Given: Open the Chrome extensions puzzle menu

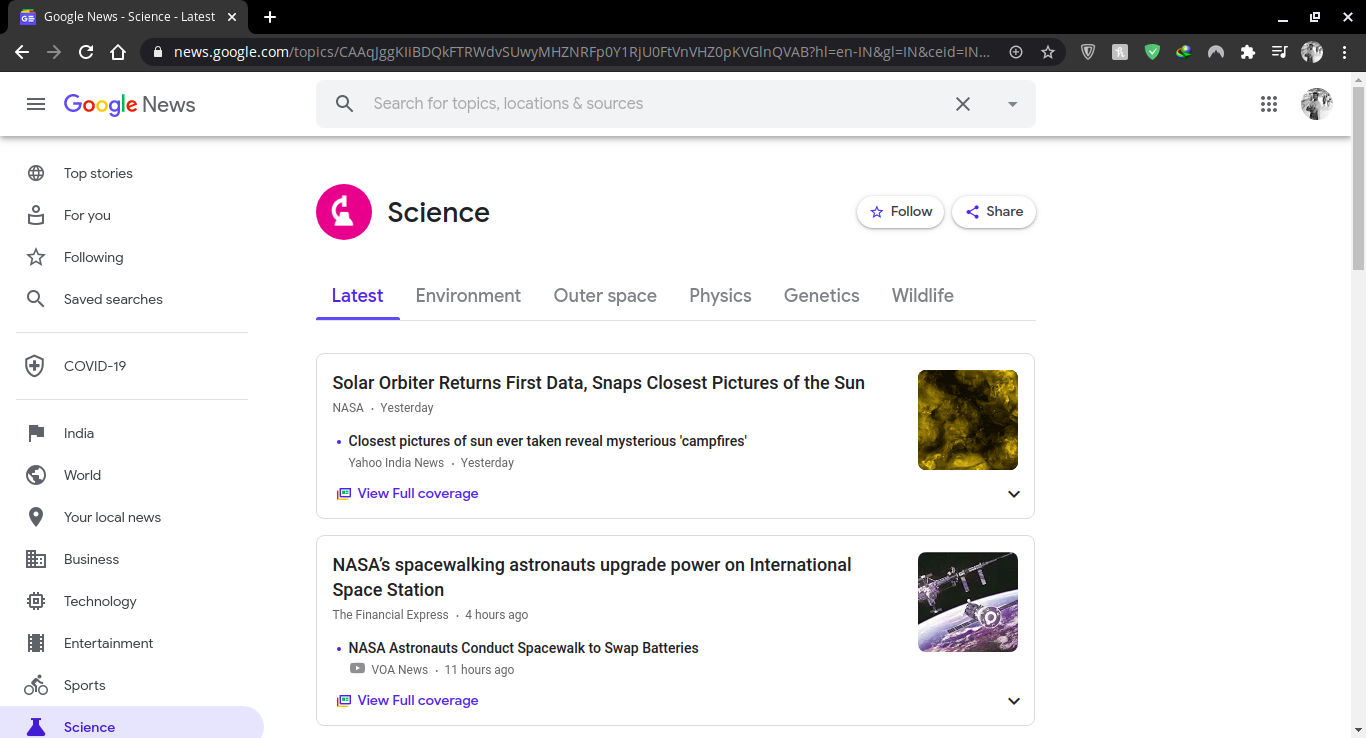Looking at the screenshot, I should click(x=1248, y=52).
